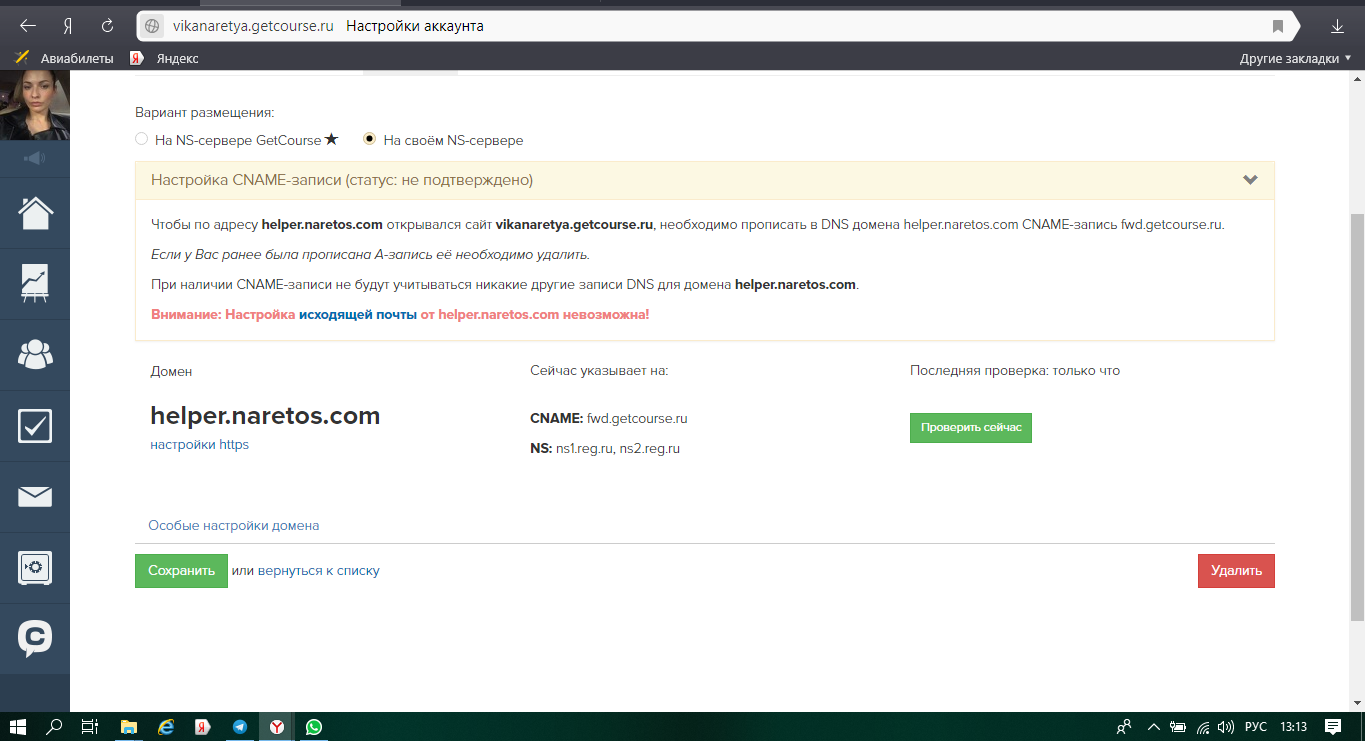1365x741 pixels.
Task: Click the red Удалить button
Action: [1236, 571]
